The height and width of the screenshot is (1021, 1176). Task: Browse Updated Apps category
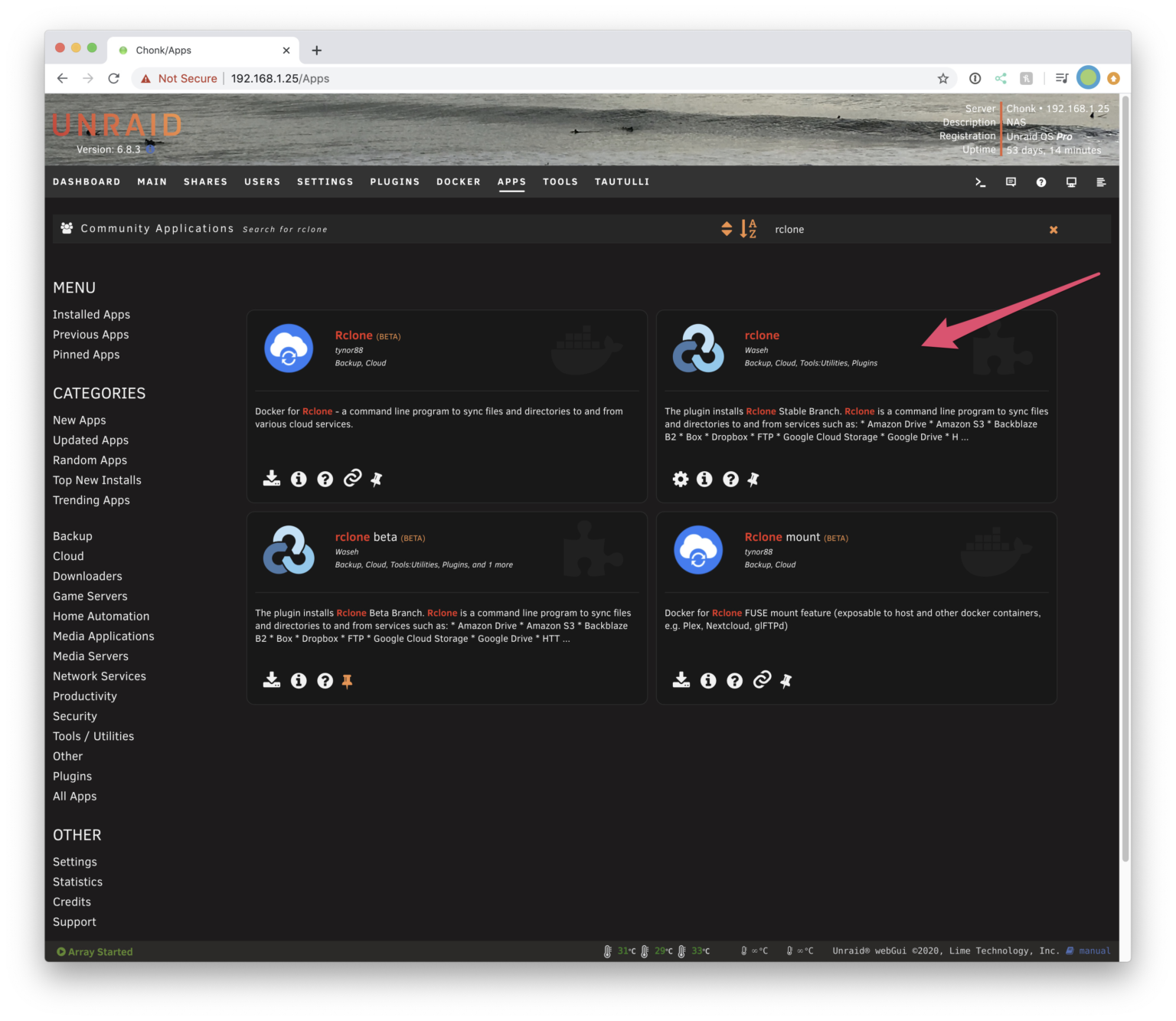(90, 440)
